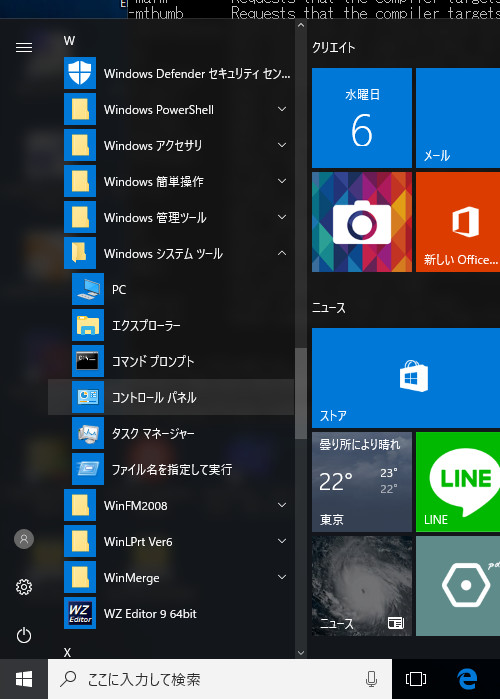500x699 pixels.
Task: Open the コントロール パネル icon
Action: [88, 397]
